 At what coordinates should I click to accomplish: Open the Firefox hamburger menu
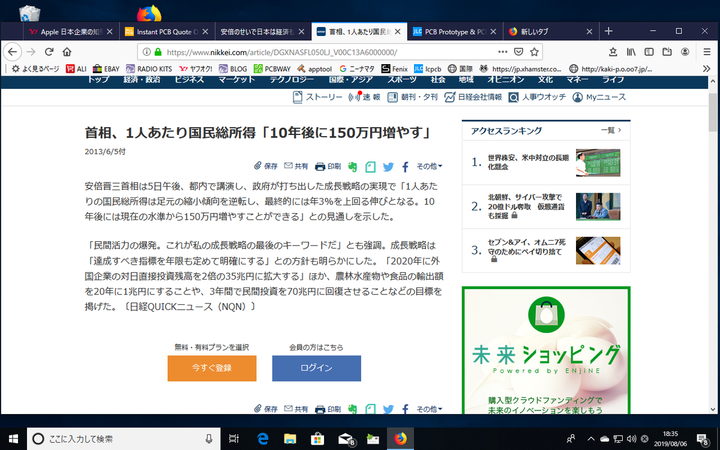click(x=707, y=52)
